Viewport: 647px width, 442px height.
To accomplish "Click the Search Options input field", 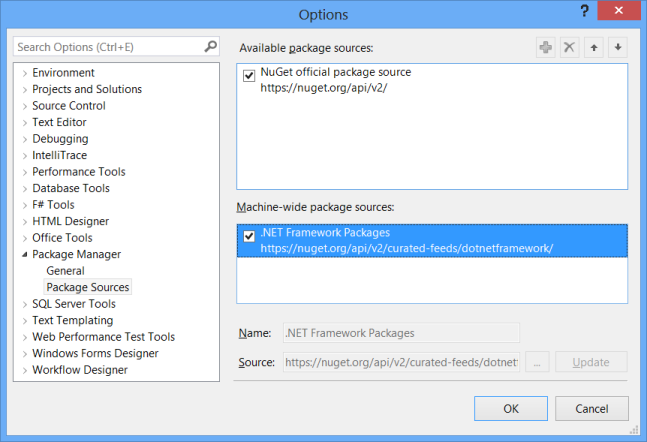I will click(x=108, y=47).
